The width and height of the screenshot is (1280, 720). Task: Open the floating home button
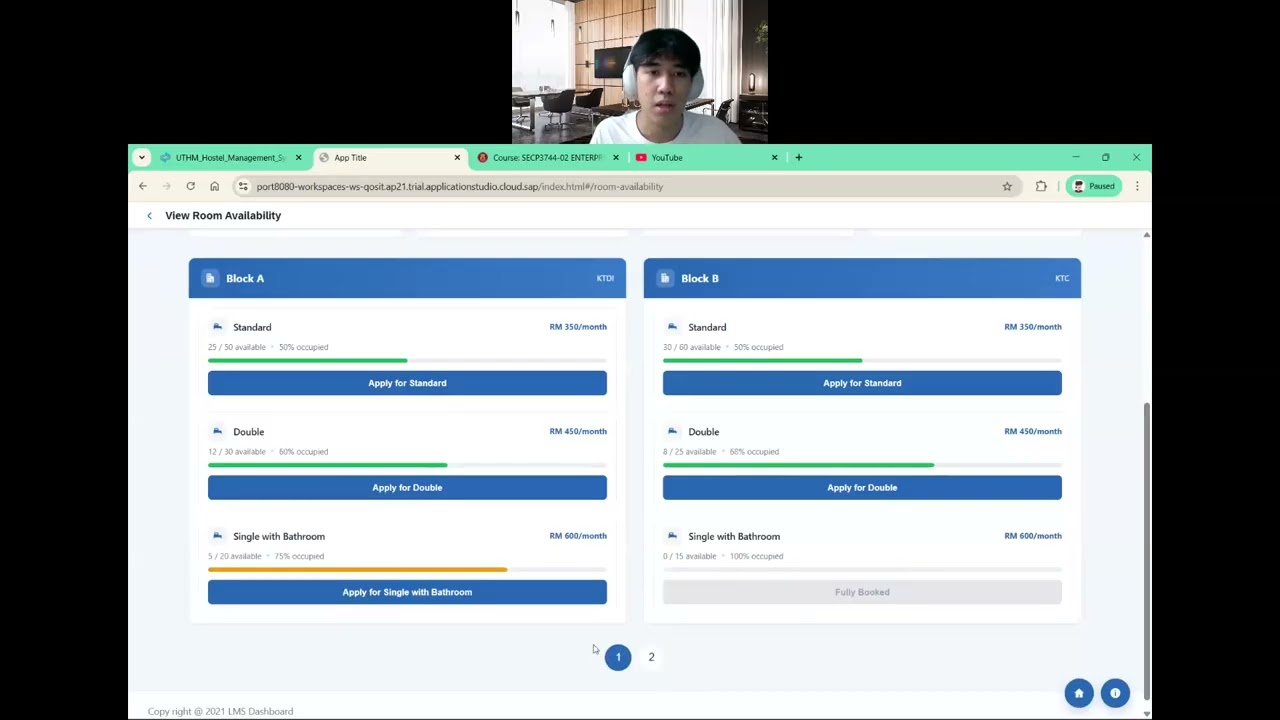(1079, 693)
